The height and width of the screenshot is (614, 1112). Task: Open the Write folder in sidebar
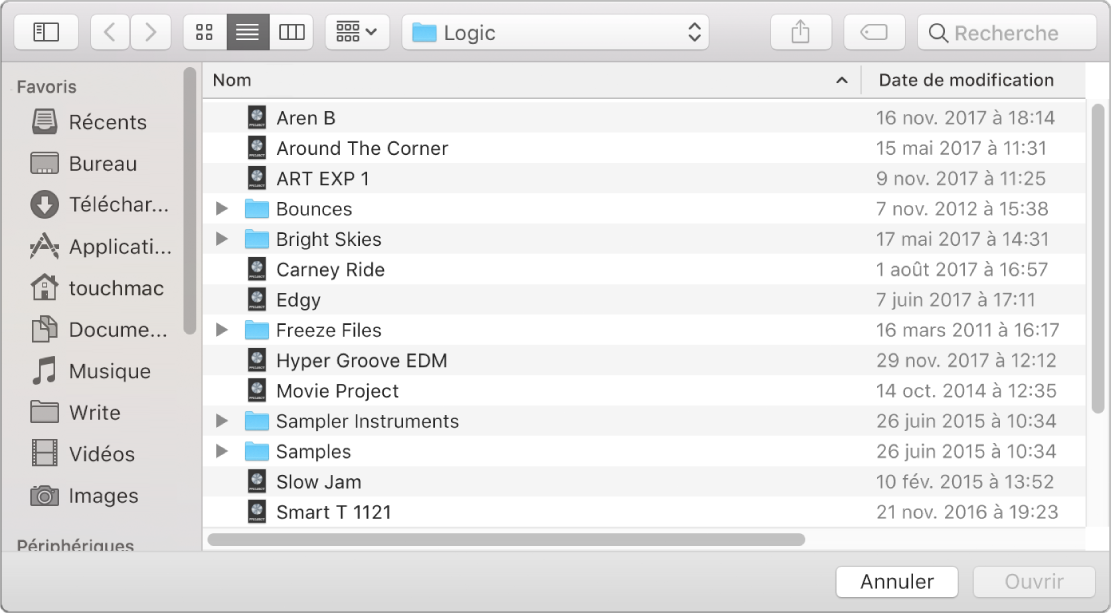coord(76,413)
